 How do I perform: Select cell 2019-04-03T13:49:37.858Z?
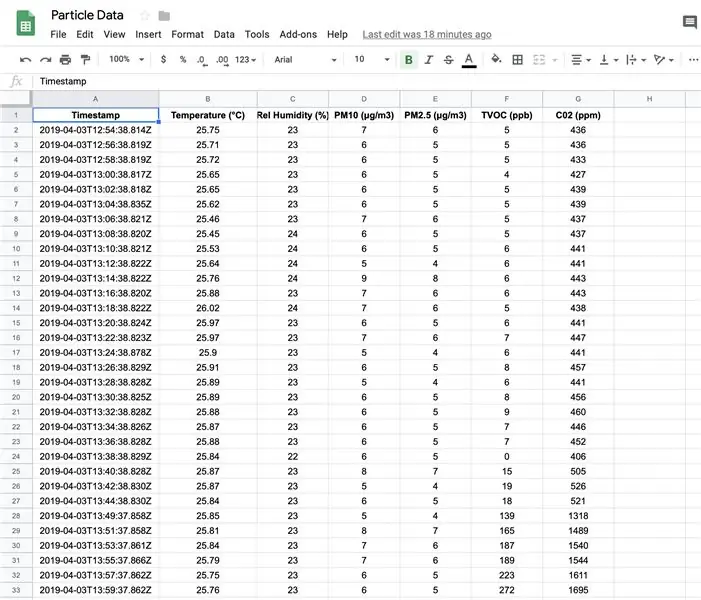[x=96, y=515]
